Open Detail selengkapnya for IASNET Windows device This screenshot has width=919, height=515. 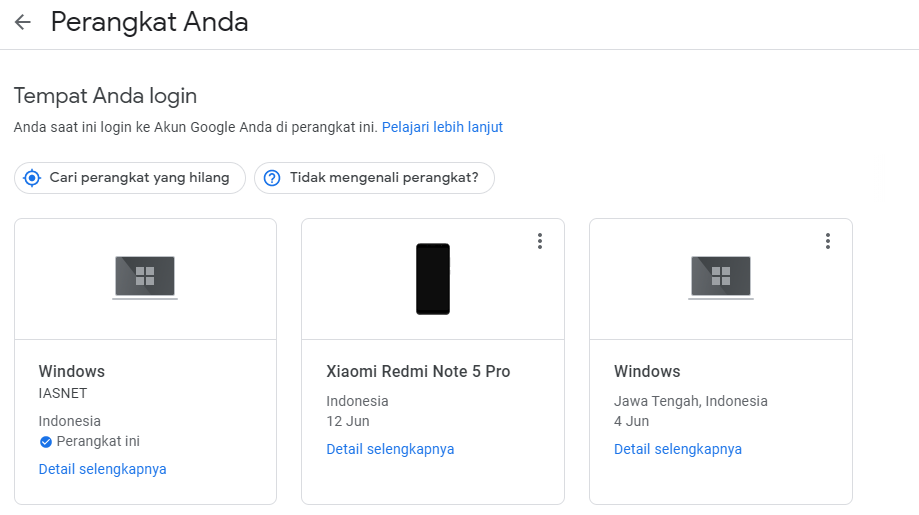coord(102,469)
